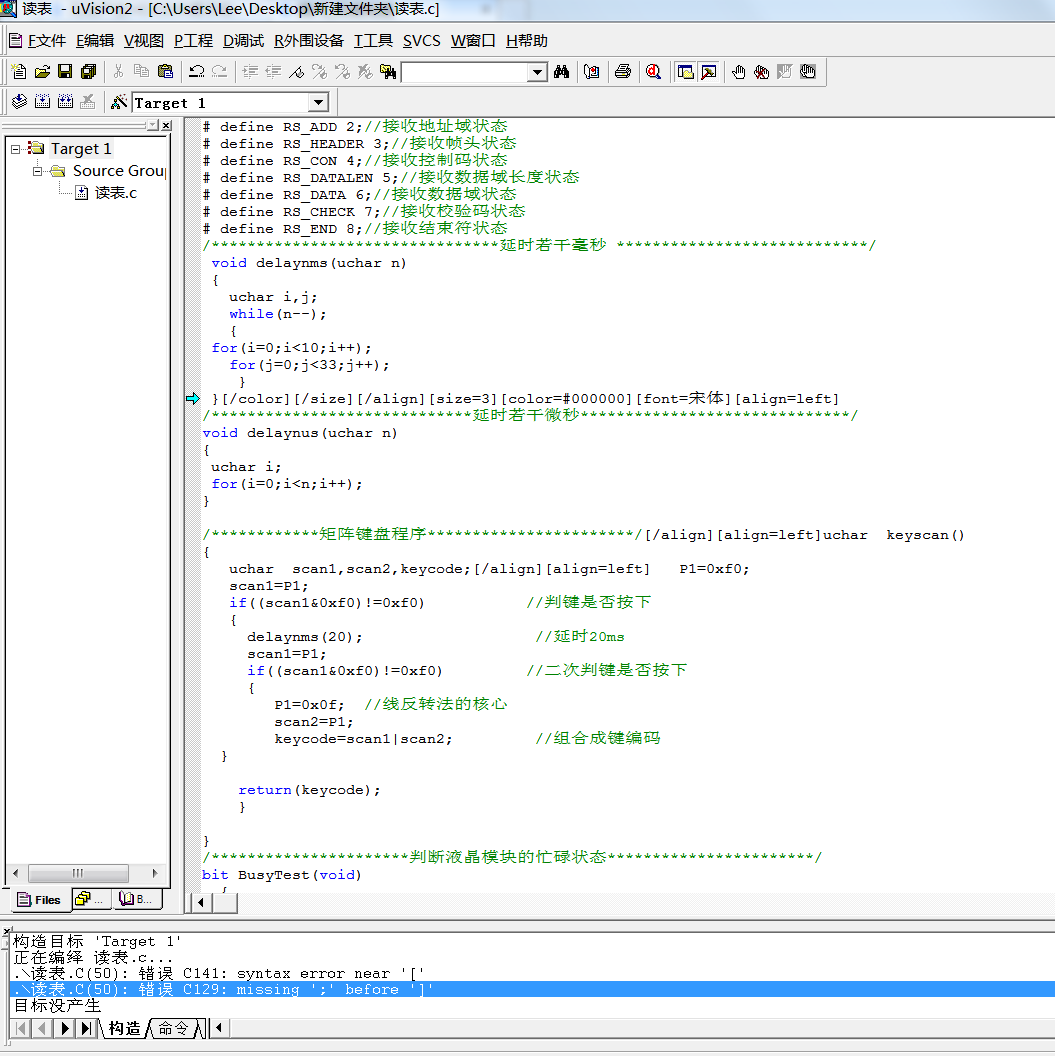Jump to the last output tab arrow

pyautogui.click(x=86, y=1028)
